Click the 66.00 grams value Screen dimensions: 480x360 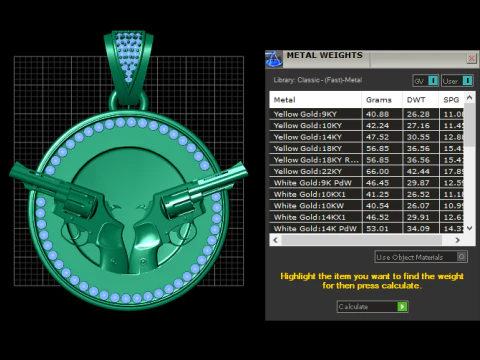(378, 171)
